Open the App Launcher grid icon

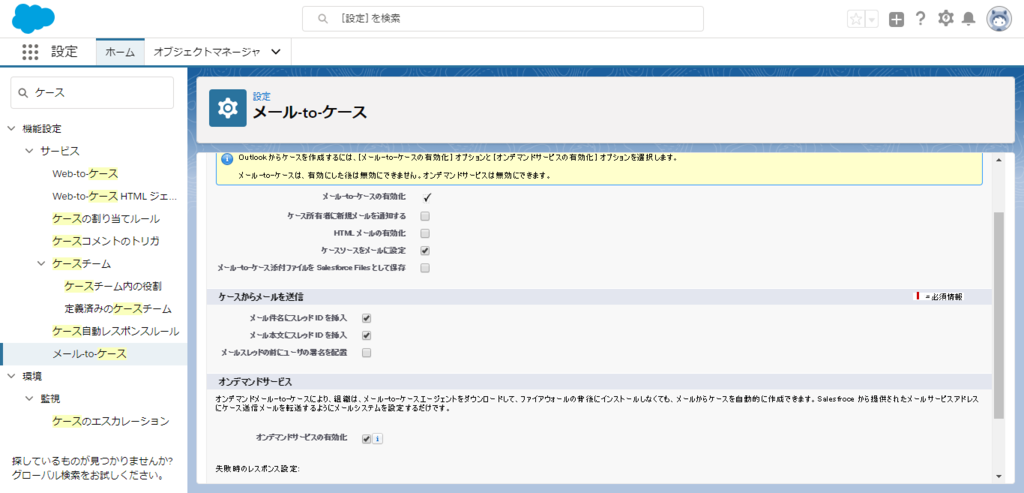point(30,52)
